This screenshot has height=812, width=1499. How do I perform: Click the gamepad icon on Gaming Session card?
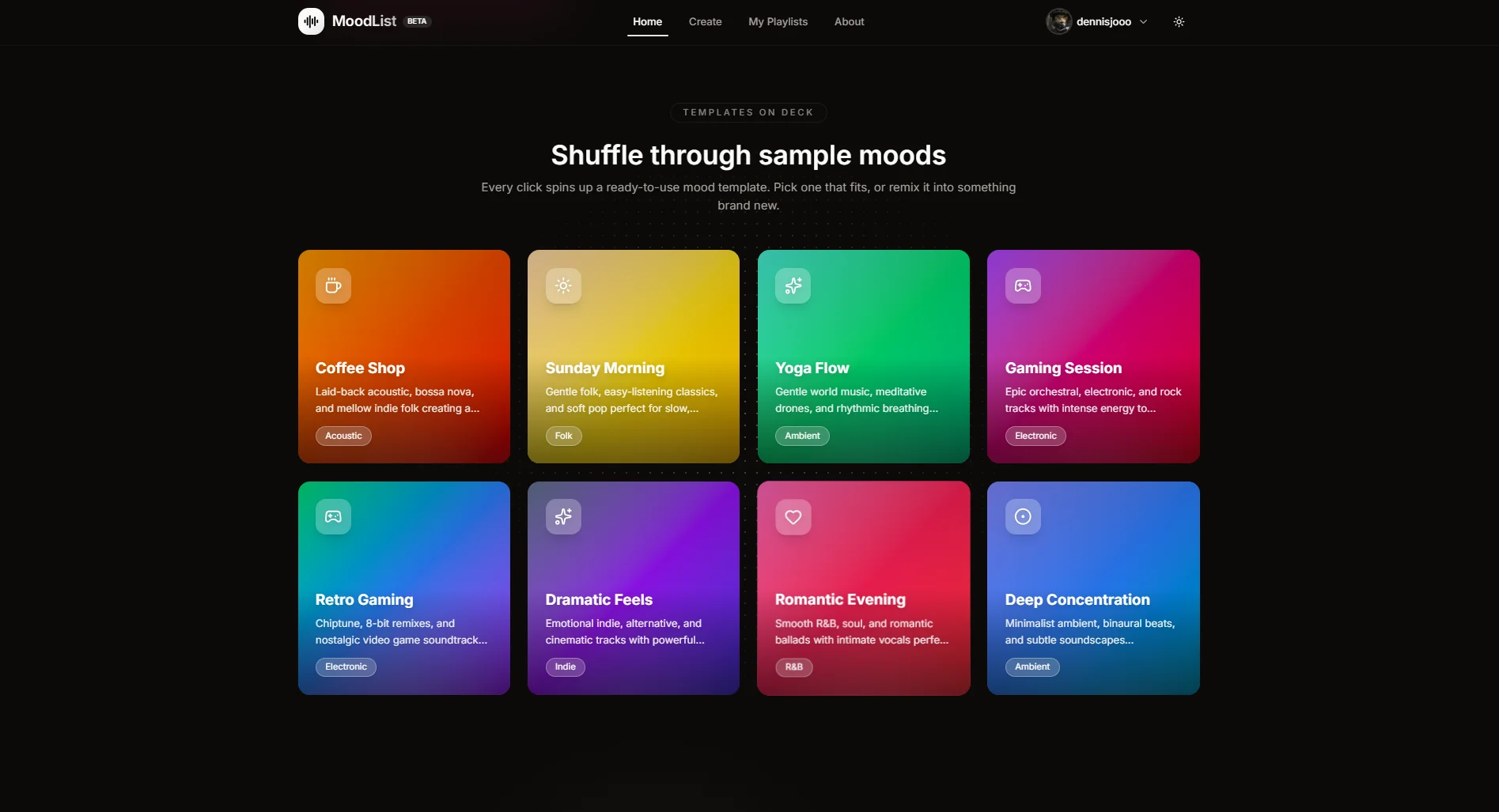(x=1022, y=286)
